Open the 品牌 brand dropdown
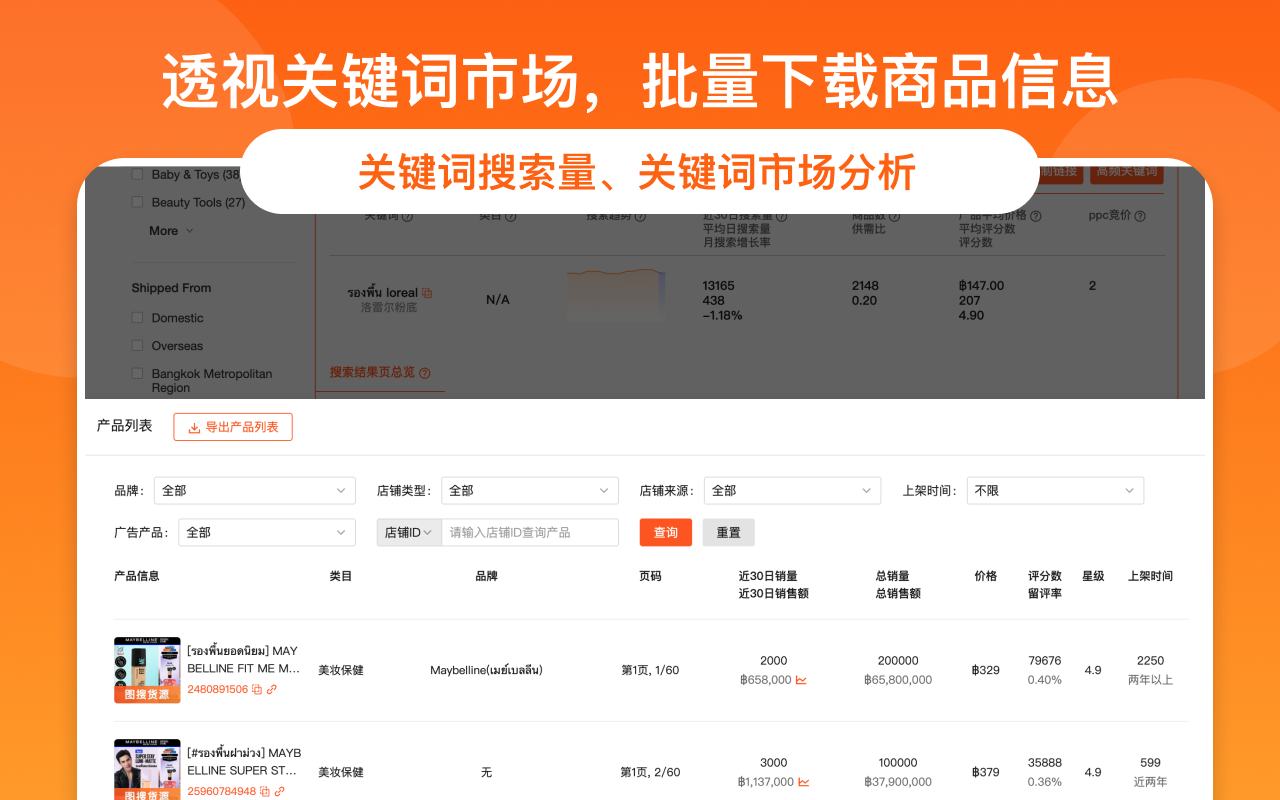Viewport: 1280px width, 800px height. pyautogui.click(x=255, y=490)
